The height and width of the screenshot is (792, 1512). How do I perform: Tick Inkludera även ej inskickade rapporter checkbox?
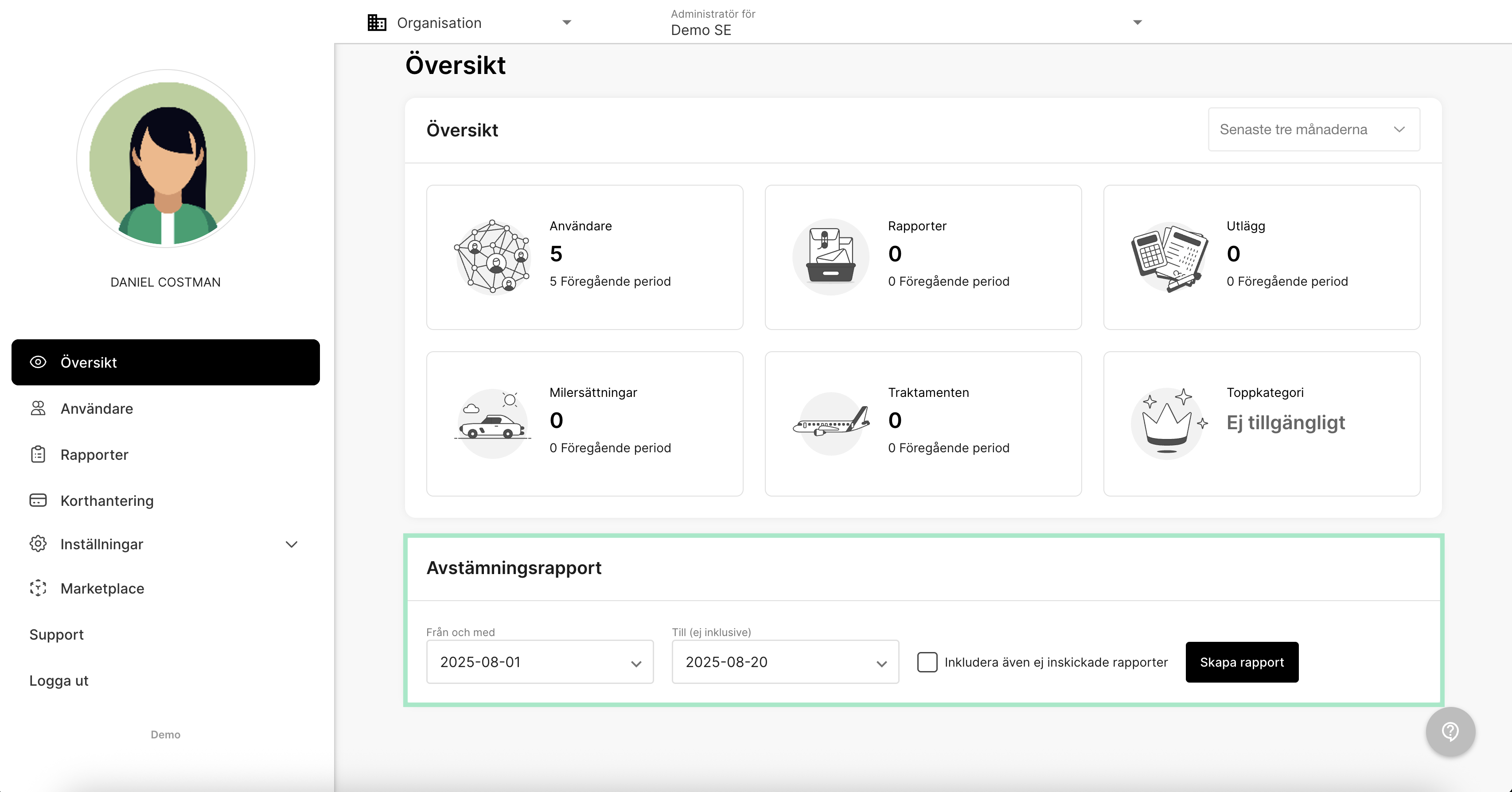point(927,662)
